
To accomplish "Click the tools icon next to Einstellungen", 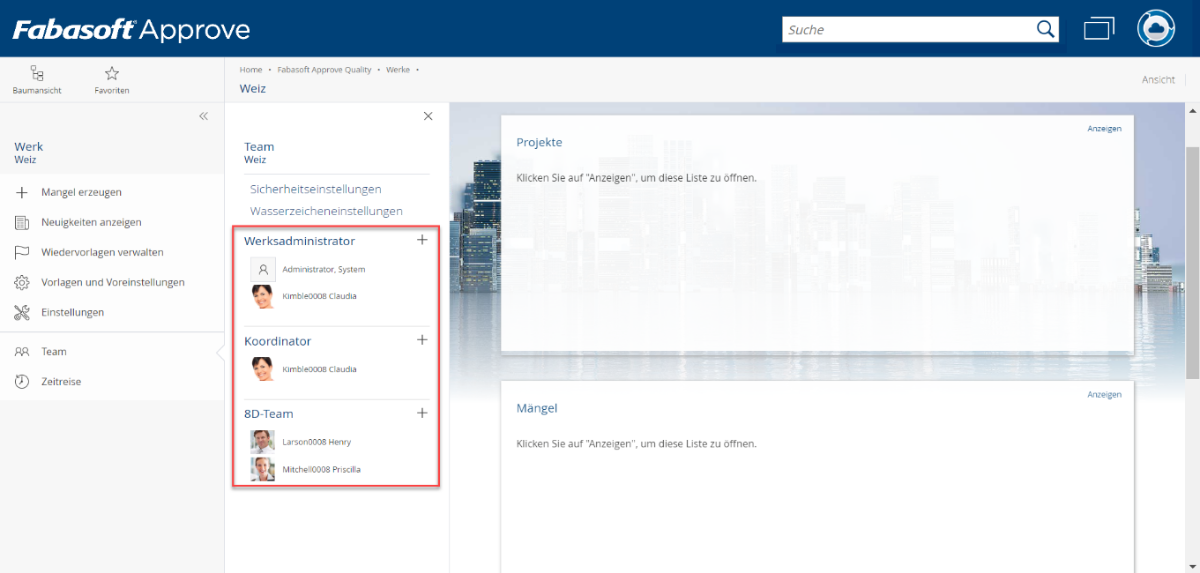I will tap(22, 312).
